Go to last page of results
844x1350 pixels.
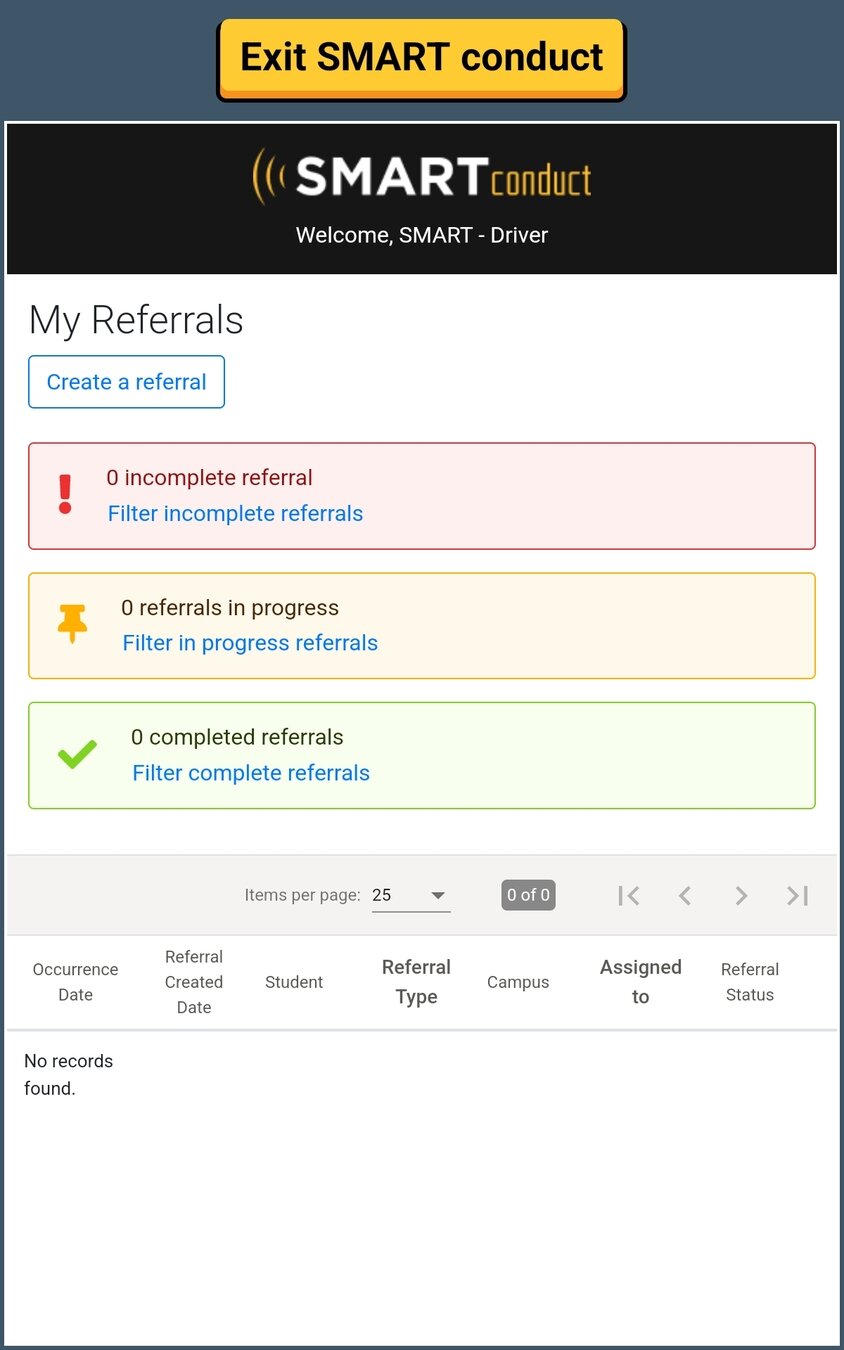797,896
